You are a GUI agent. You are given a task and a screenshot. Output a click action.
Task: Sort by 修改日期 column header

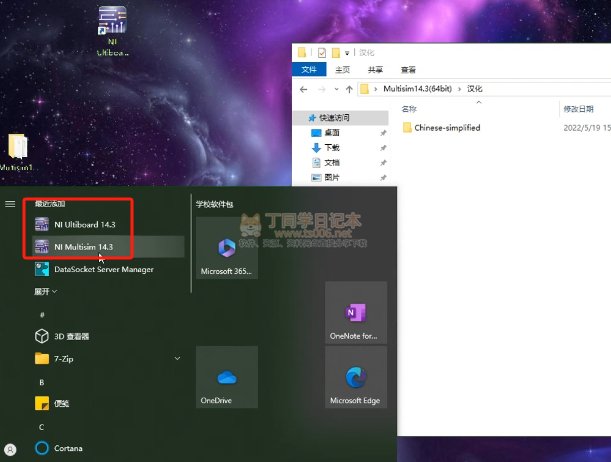(578, 109)
